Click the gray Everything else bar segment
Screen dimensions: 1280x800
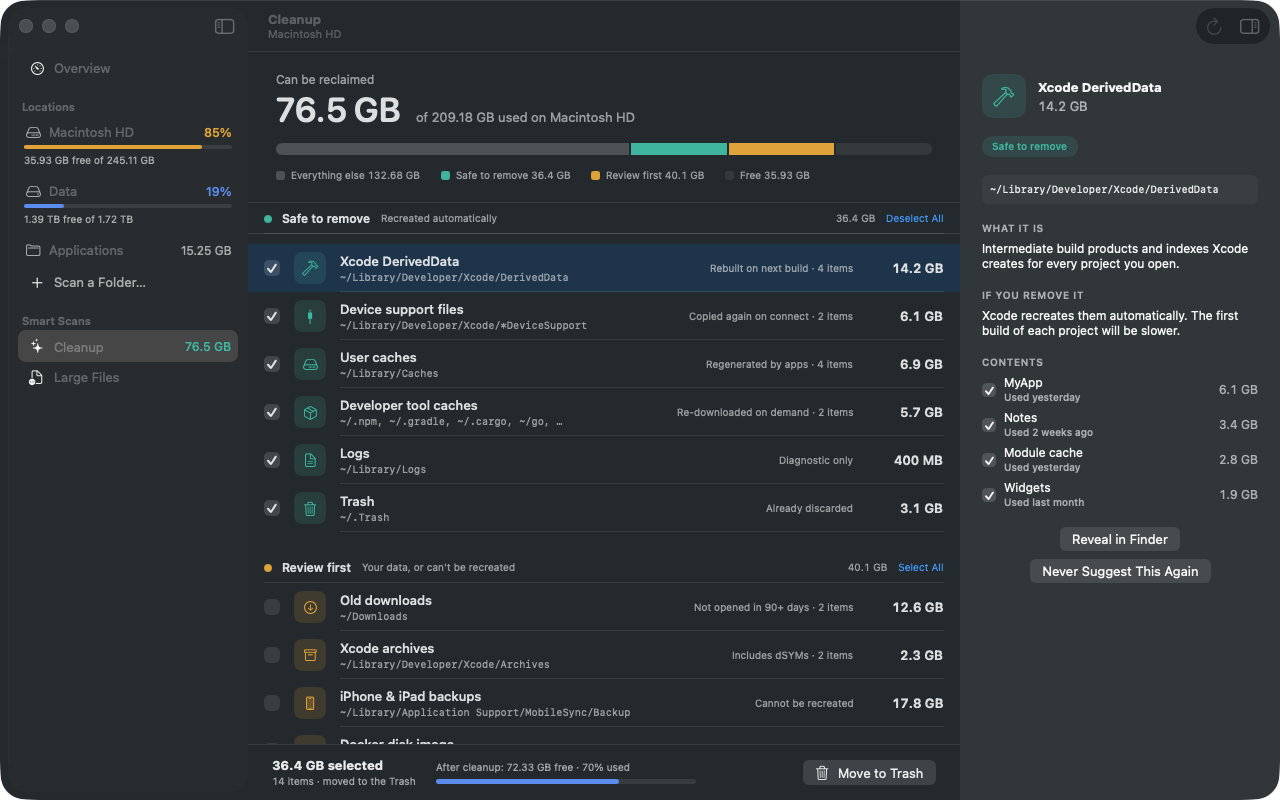(453, 149)
